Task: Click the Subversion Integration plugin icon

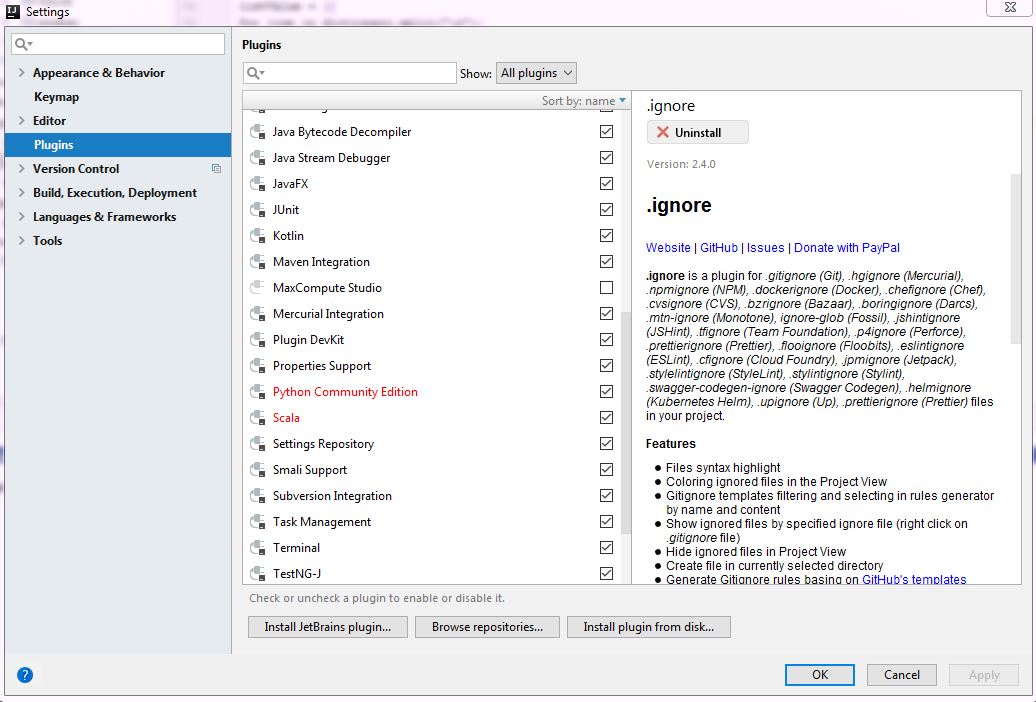Action: pos(258,496)
